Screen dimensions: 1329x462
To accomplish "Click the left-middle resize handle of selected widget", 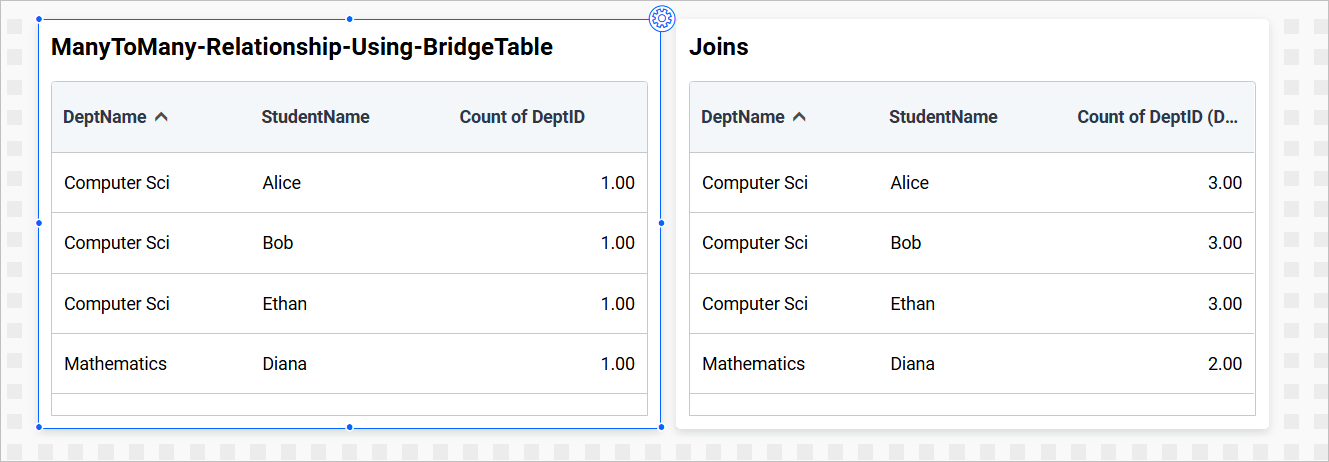I will 39,223.
